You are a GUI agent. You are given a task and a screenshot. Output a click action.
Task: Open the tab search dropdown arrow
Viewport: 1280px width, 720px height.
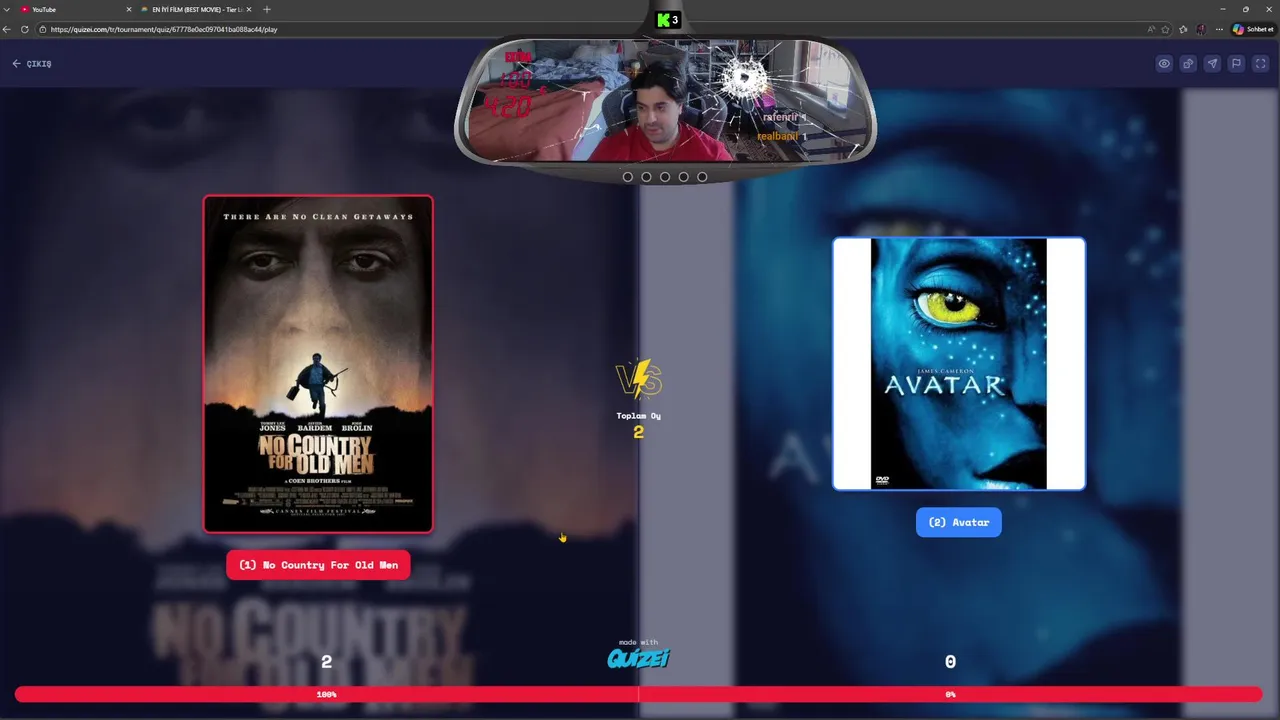point(7,9)
